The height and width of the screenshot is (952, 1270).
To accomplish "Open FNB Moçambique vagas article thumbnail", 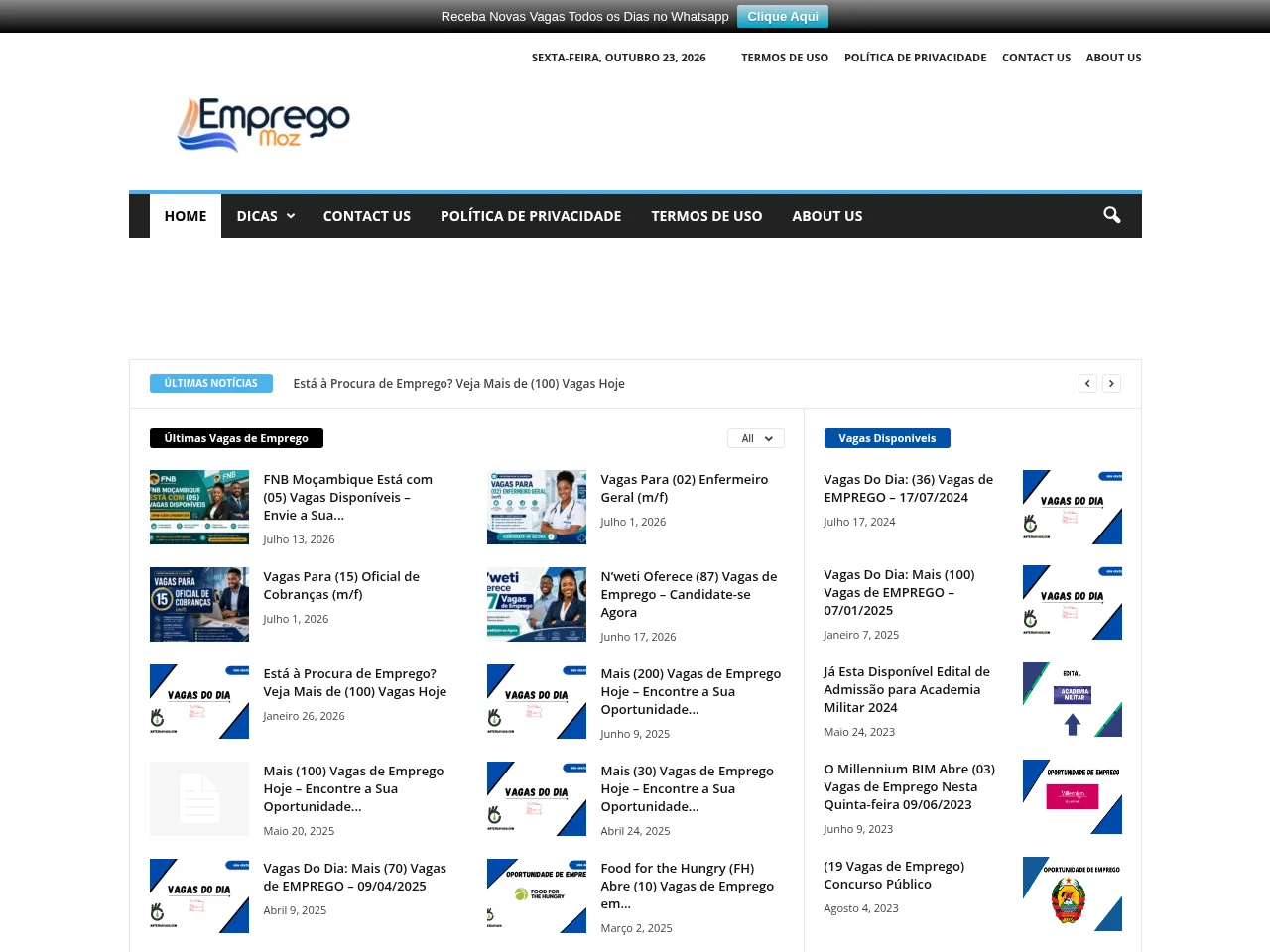I will tap(199, 507).
